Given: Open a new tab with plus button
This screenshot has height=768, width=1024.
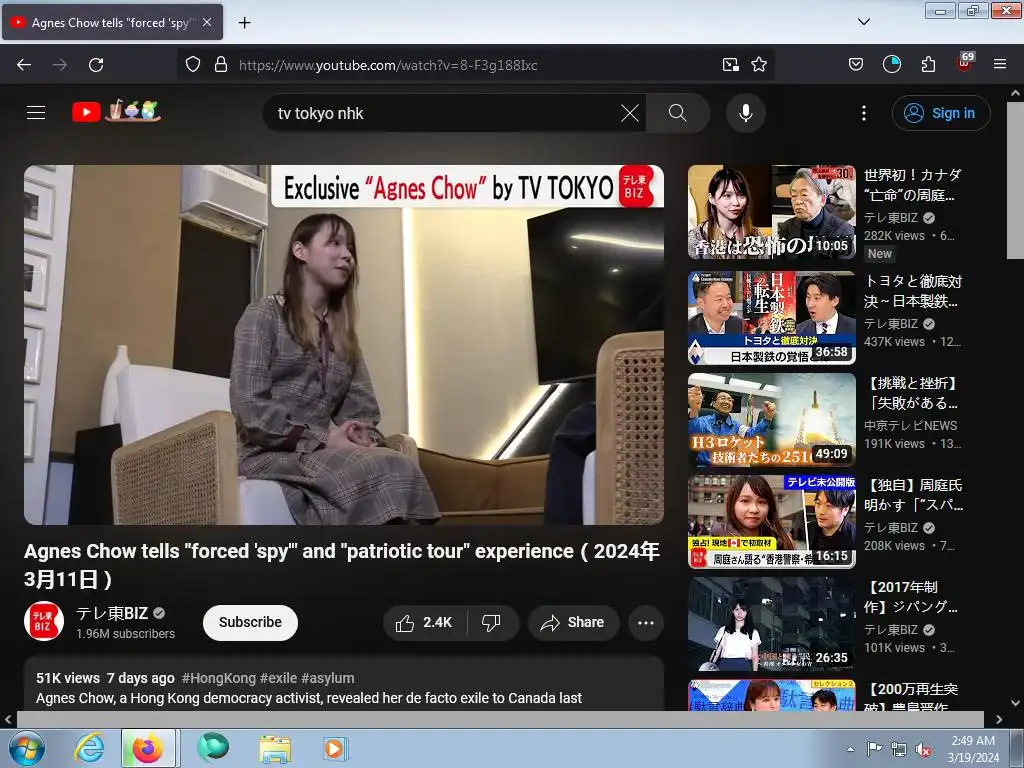Looking at the screenshot, I should point(244,22).
